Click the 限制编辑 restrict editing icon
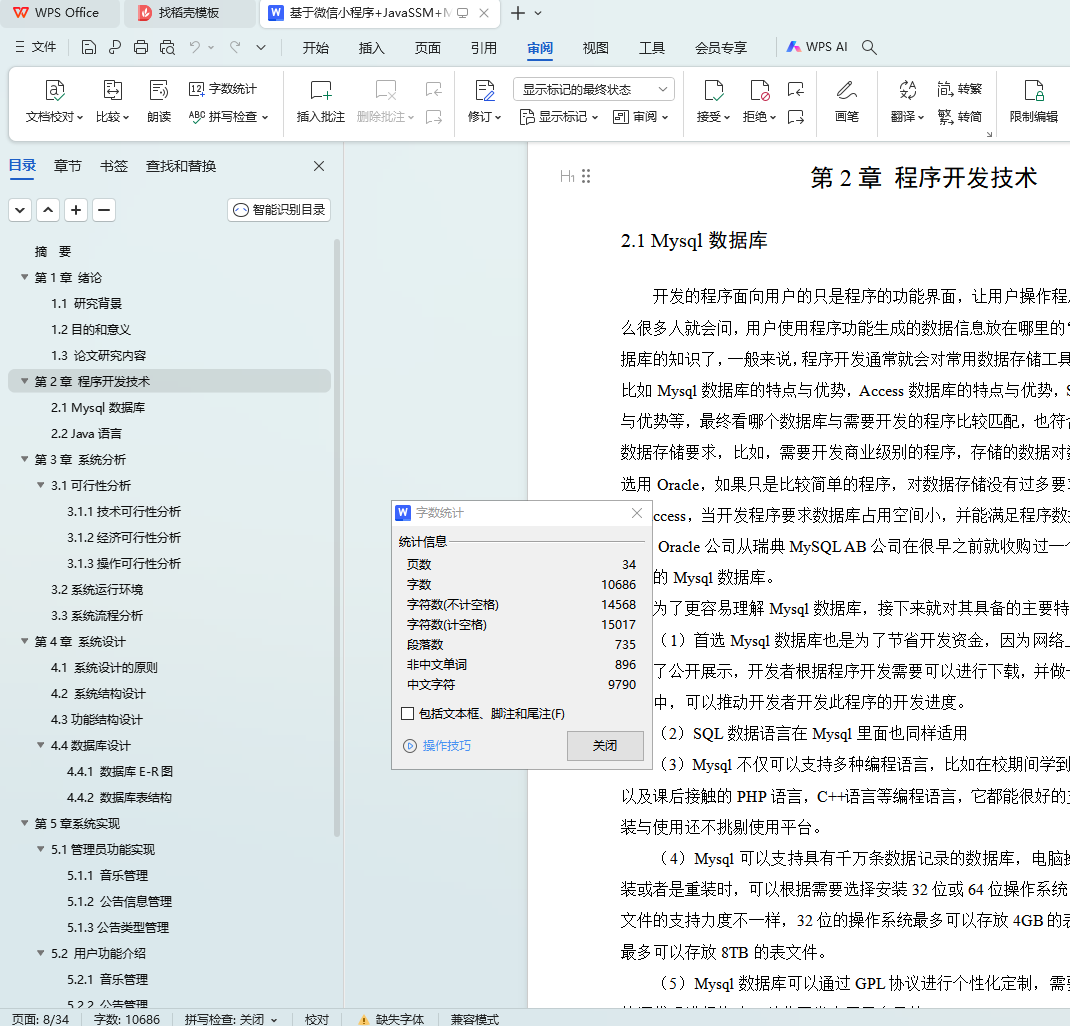Viewport: 1070px width, 1026px height. pyautogui.click(x=1033, y=101)
